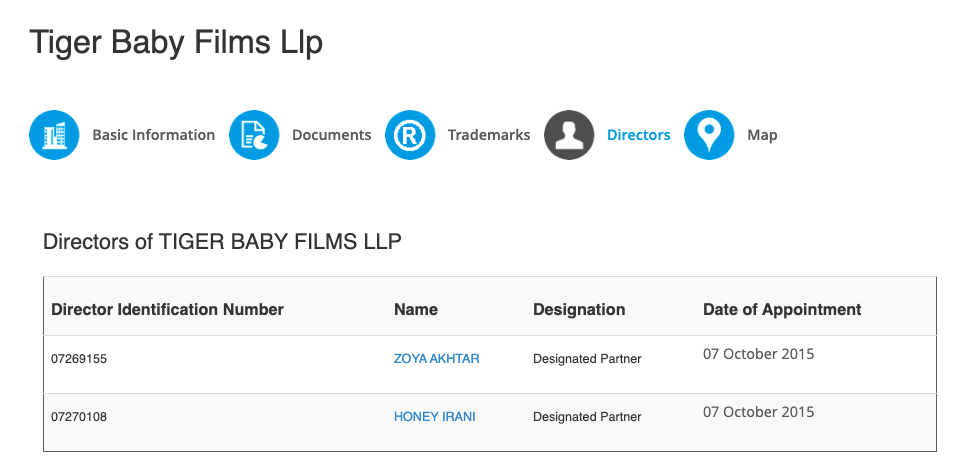This screenshot has height=474, width=975.
Task: Open HONEY IRANI director profile link
Action: point(435,417)
